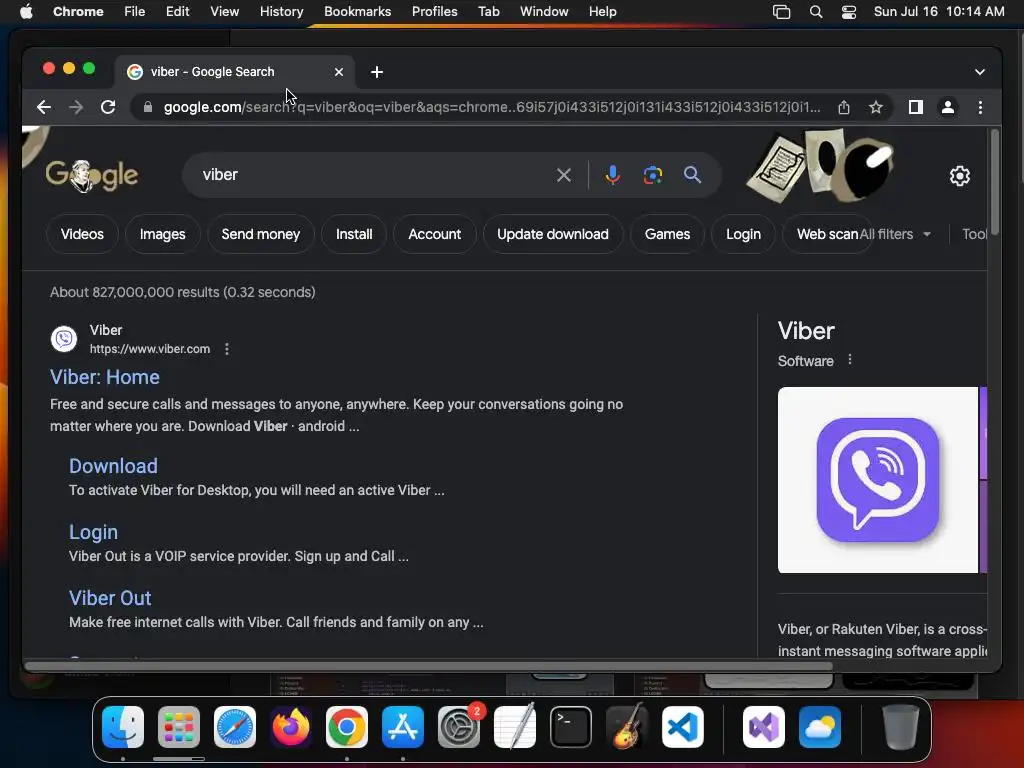Viewport: 1024px width, 768px height.
Task: Open the Chrome profile avatar icon
Action: (x=948, y=107)
